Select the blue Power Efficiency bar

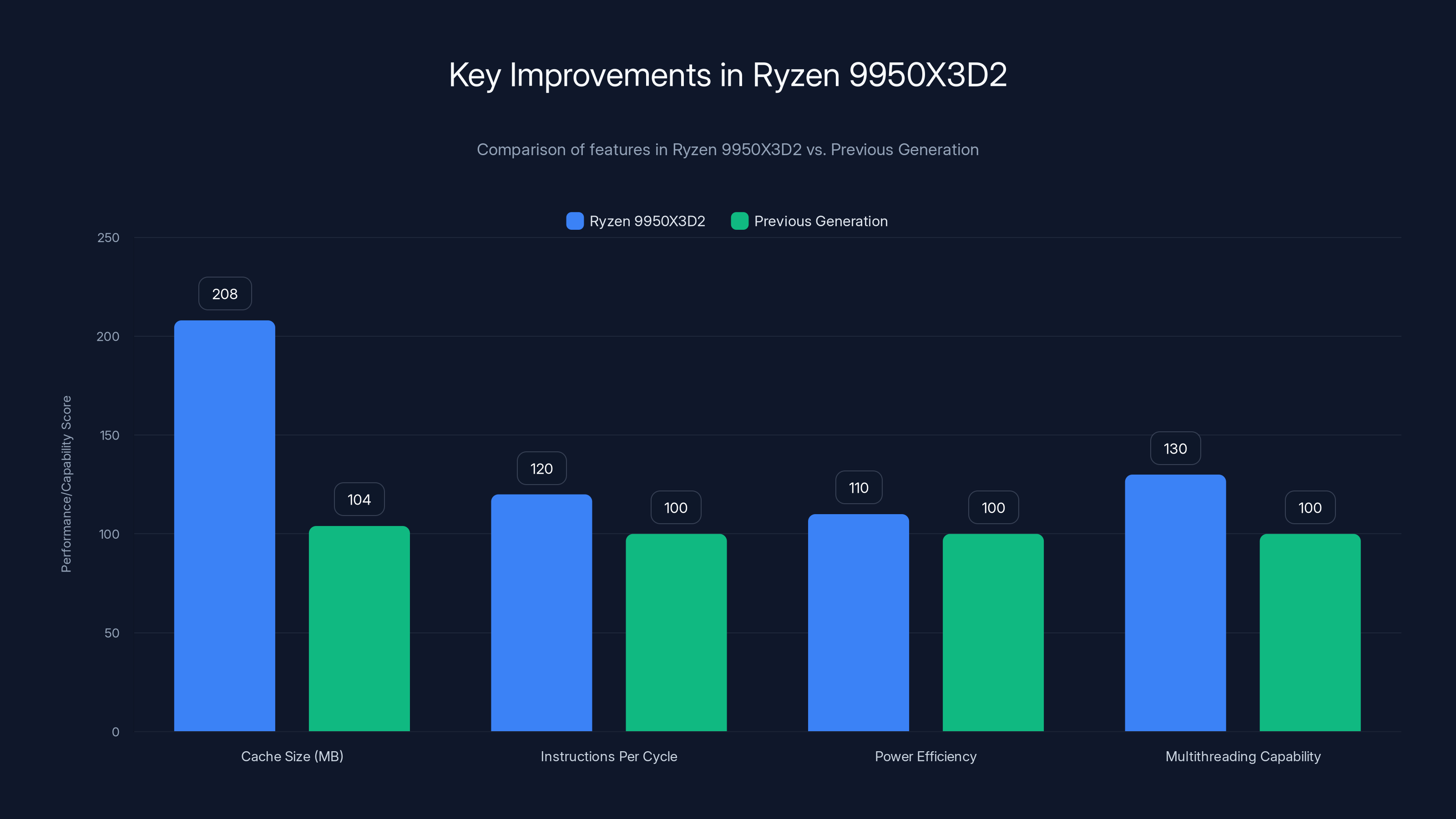858,622
